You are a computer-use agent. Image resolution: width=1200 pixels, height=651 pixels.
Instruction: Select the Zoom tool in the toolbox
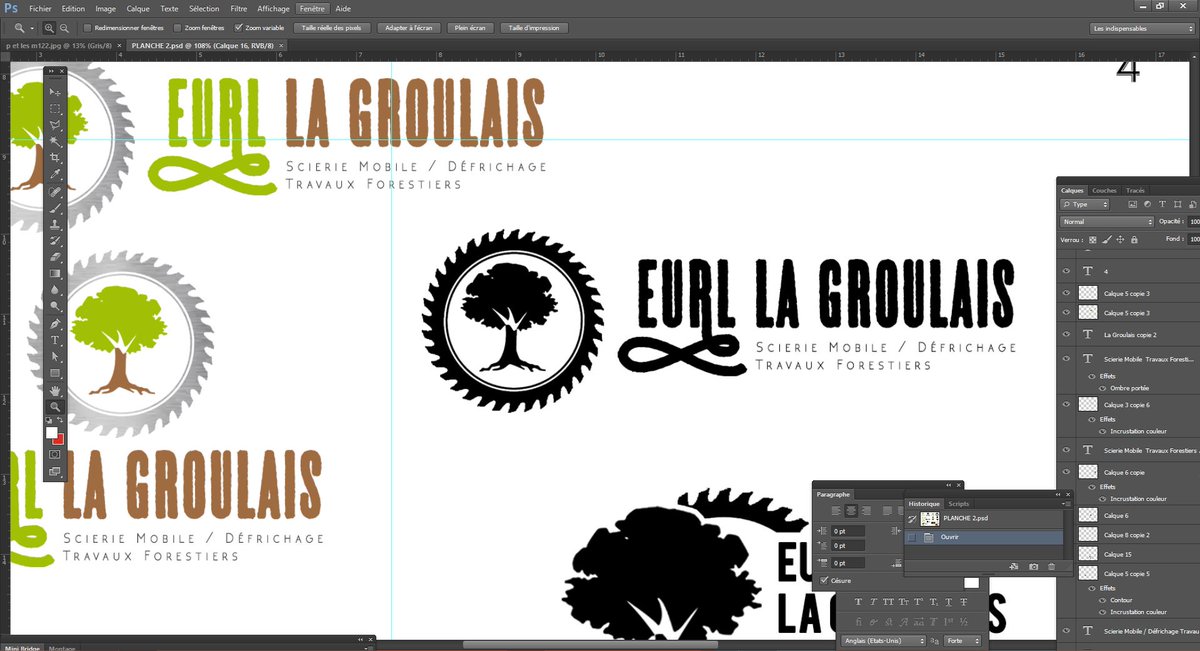click(x=55, y=406)
